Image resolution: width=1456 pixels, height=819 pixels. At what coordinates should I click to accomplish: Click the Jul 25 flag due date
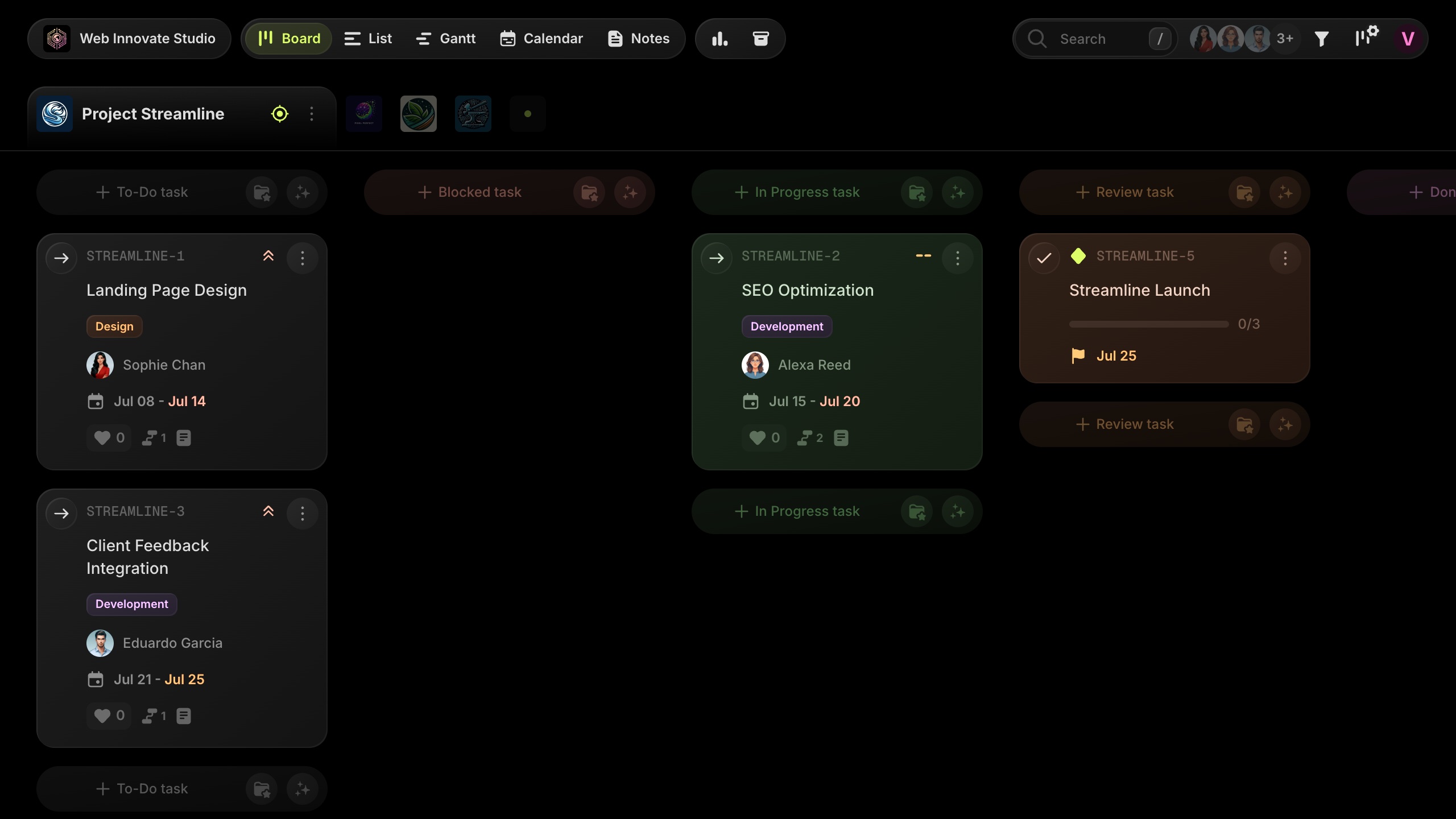[x=1103, y=356]
